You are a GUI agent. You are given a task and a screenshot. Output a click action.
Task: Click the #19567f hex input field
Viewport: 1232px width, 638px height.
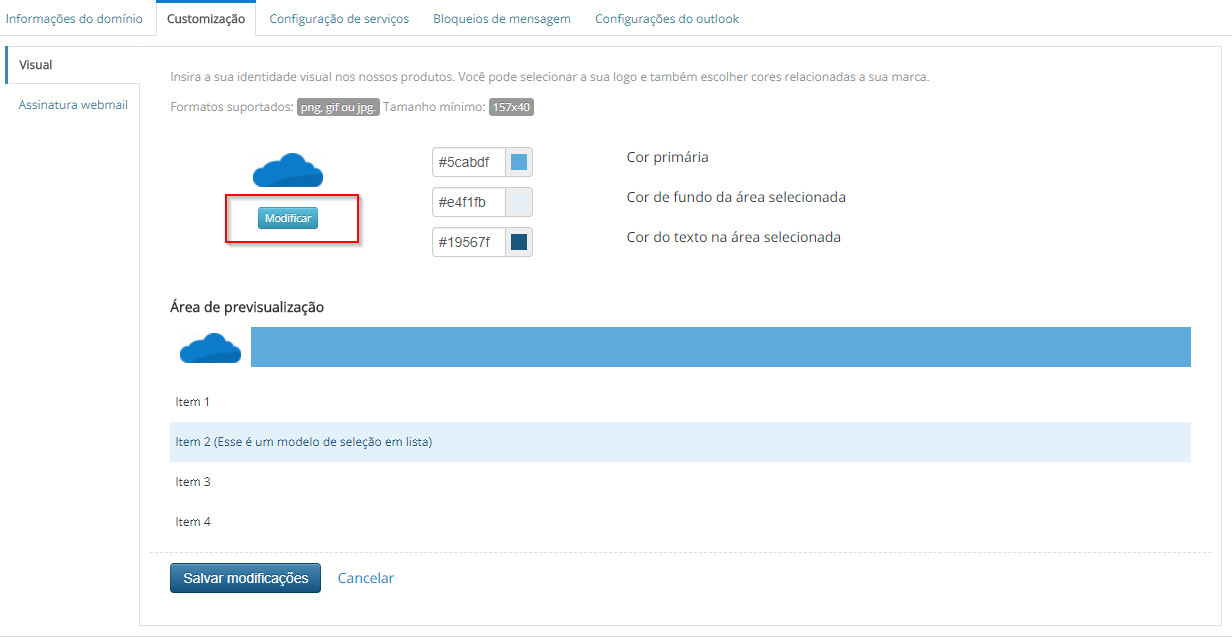point(469,242)
